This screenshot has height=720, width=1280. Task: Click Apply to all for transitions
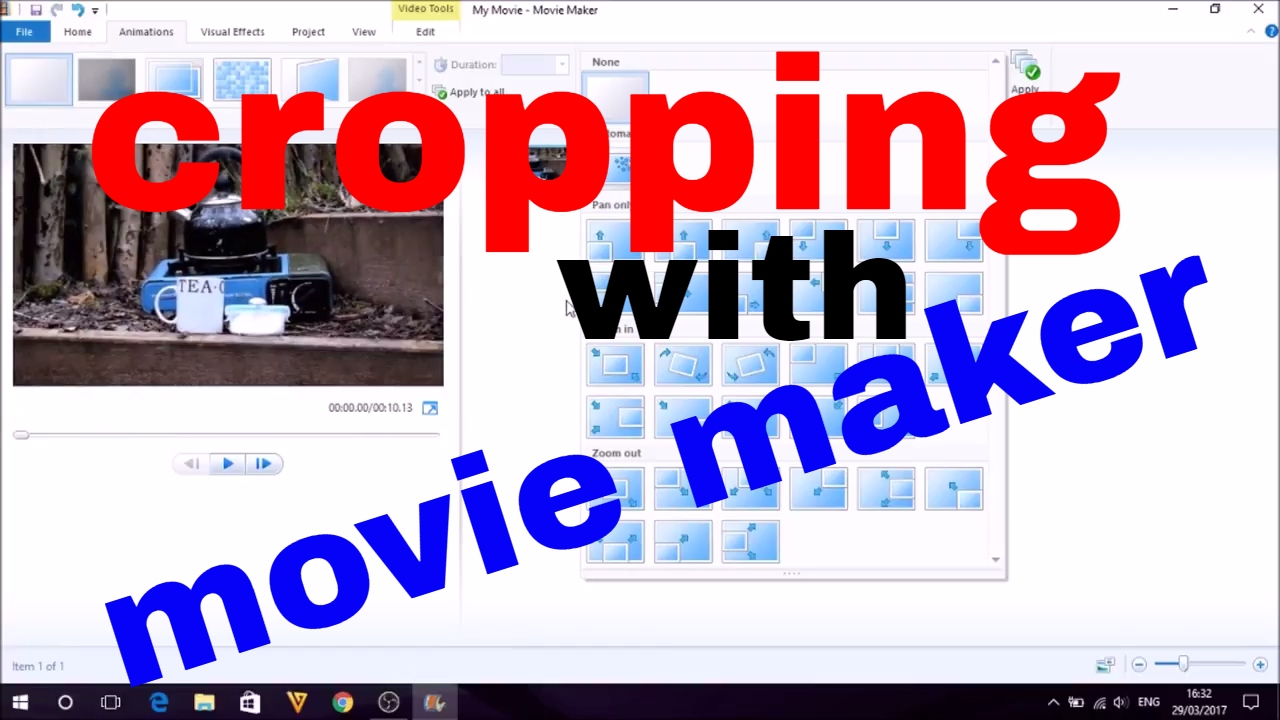(x=470, y=92)
